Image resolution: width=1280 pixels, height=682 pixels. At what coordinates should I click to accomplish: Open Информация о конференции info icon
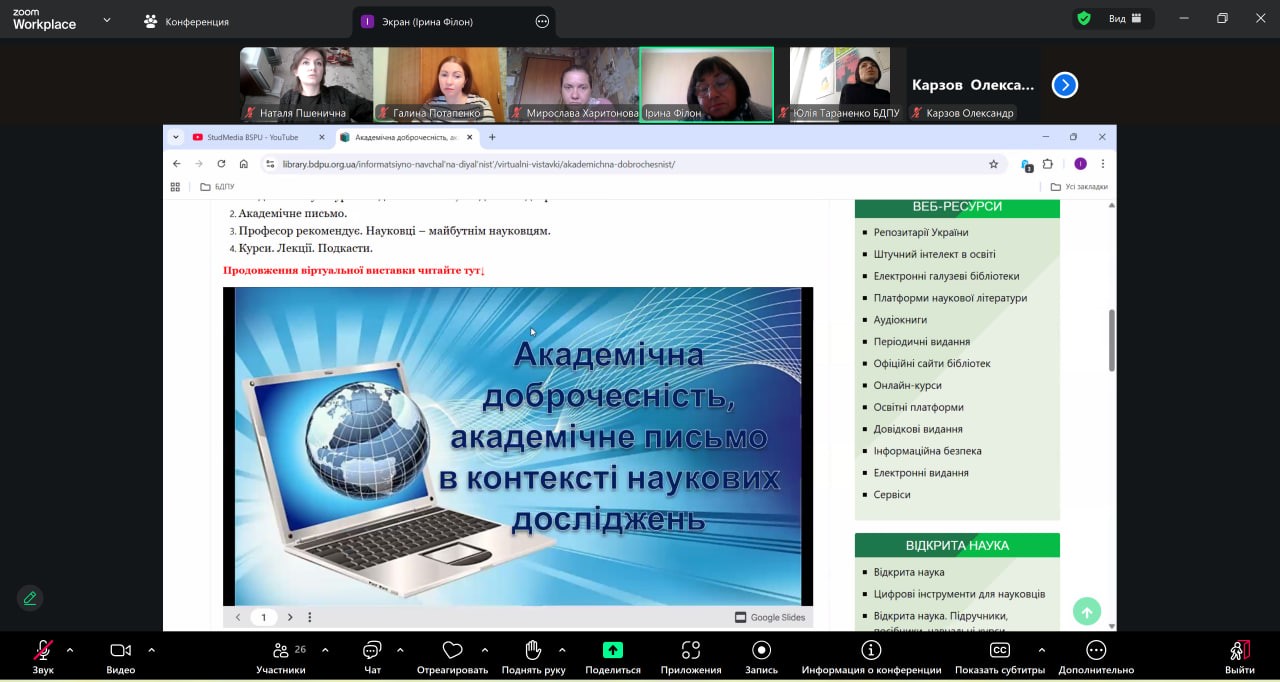871,651
